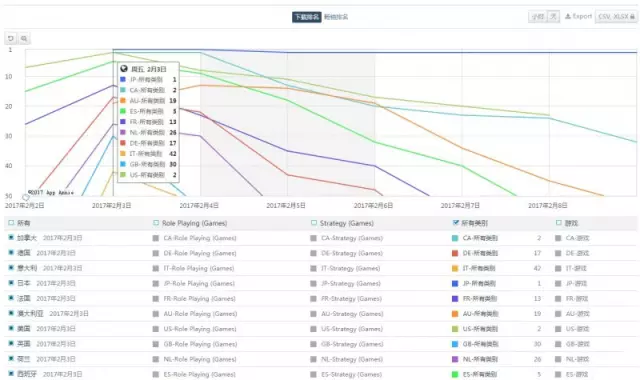Click the NL-Role Playing (Games) label
This screenshot has height=380, width=640.
pyautogui.click(x=200, y=359)
